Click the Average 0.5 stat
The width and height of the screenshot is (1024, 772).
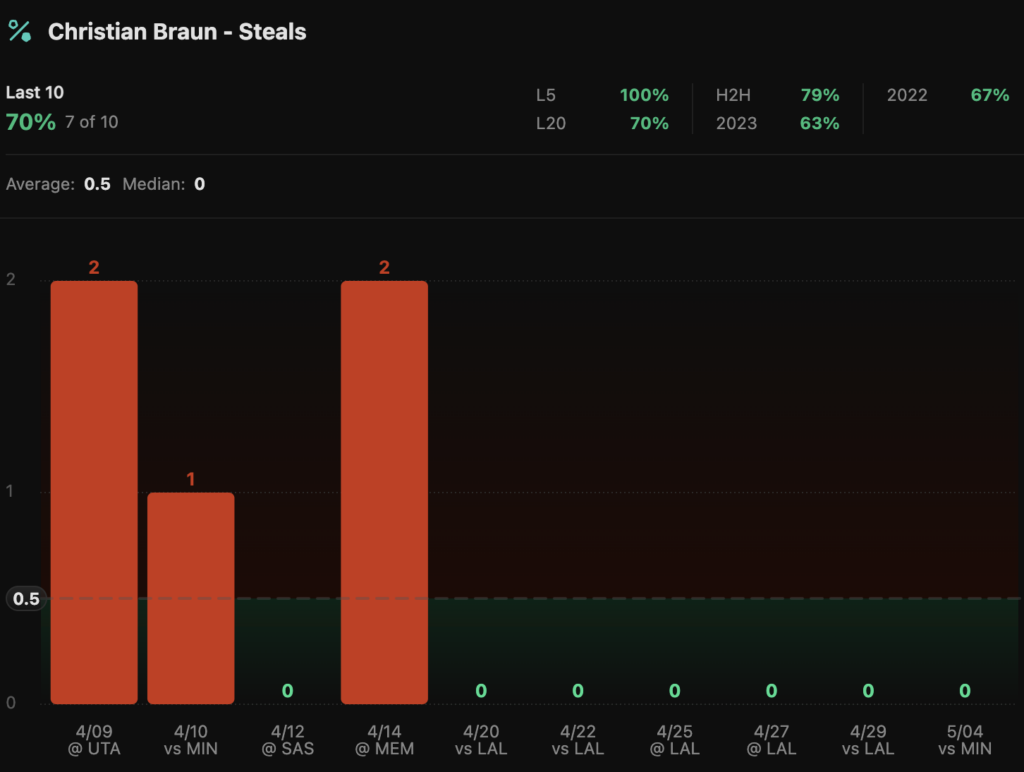(58, 184)
